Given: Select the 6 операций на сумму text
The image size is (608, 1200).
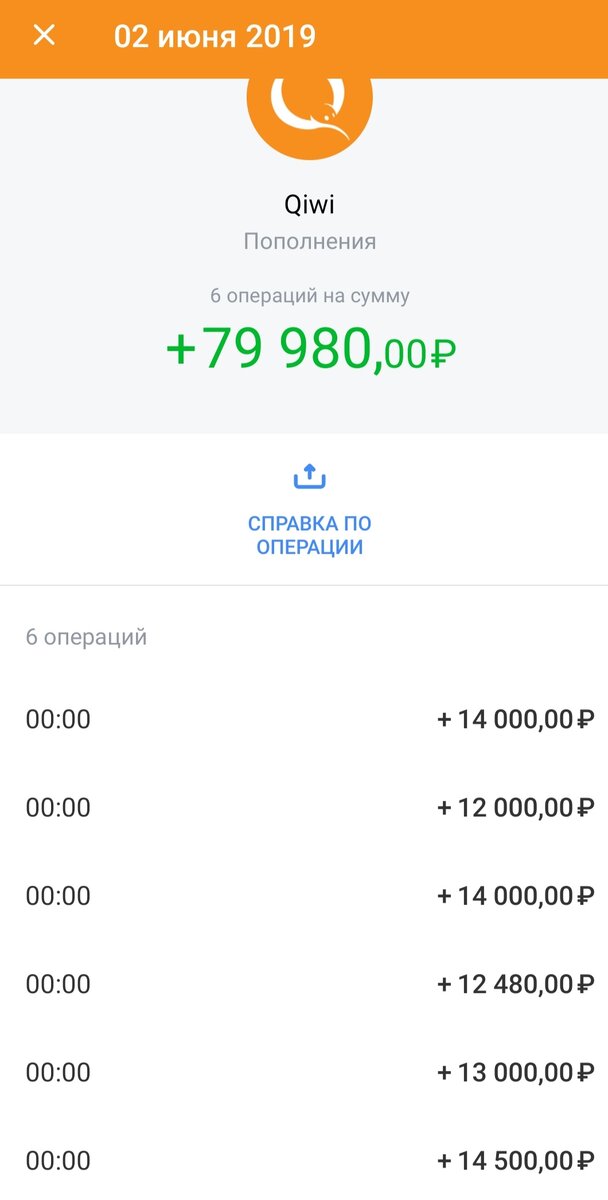Looking at the screenshot, I should pyautogui.click(x=308, y=291).
